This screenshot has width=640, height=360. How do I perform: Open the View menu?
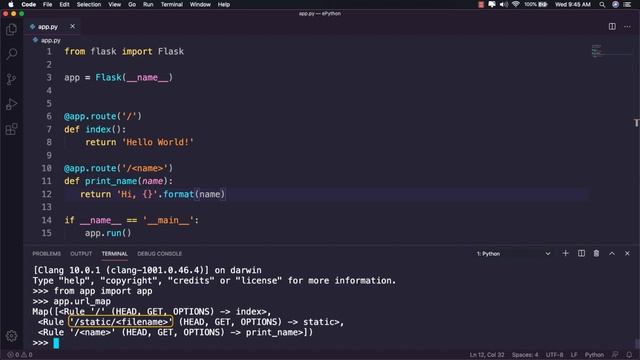pos(114,4)
